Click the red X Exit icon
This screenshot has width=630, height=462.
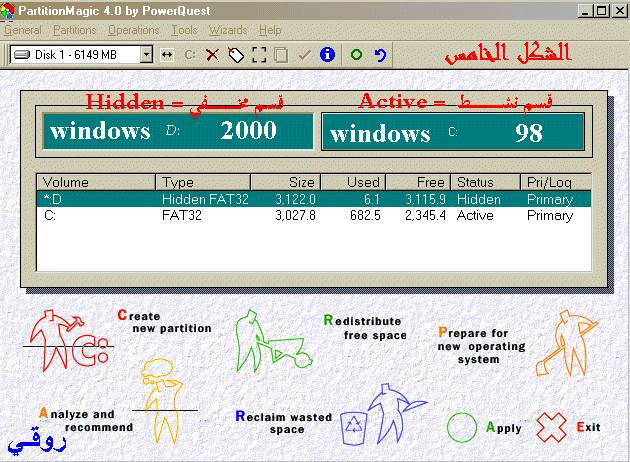pos(551,427)
